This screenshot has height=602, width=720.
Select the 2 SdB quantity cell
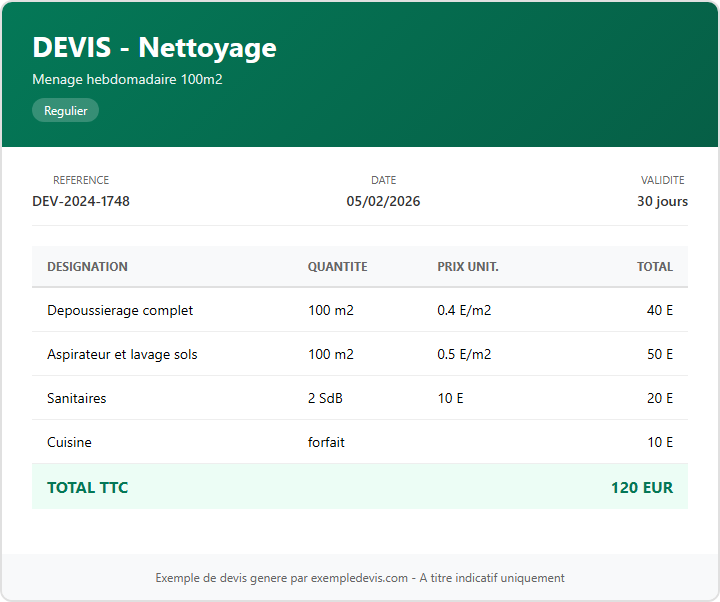click(325, 398)
